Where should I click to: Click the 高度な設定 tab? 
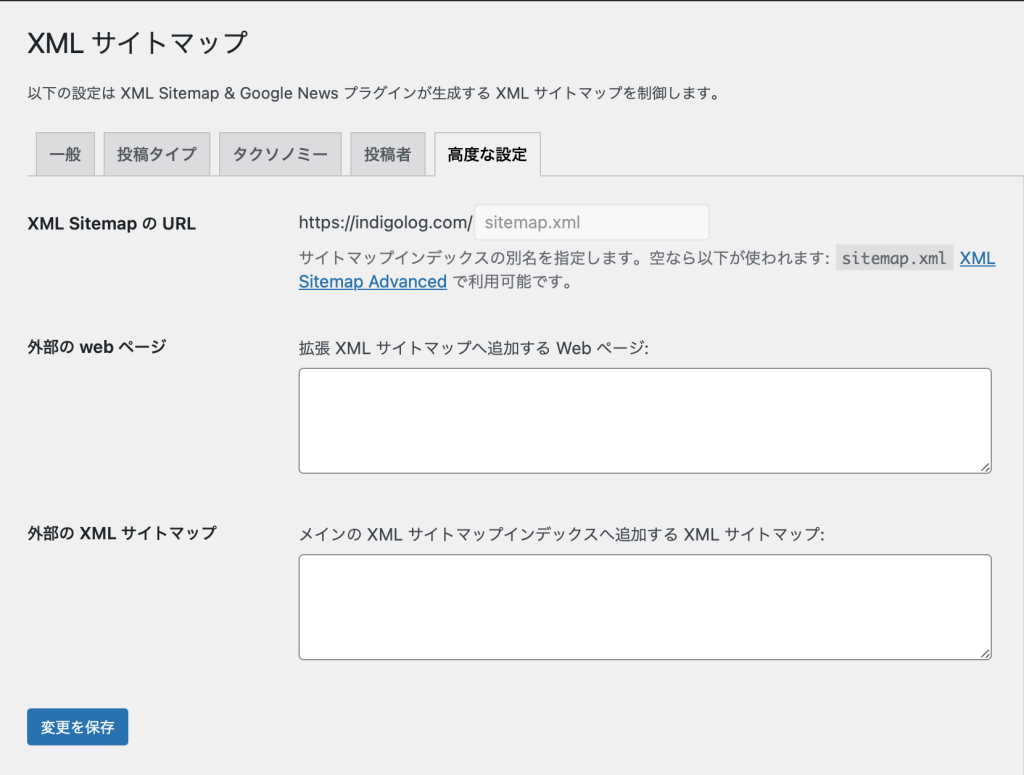point(487,154)
